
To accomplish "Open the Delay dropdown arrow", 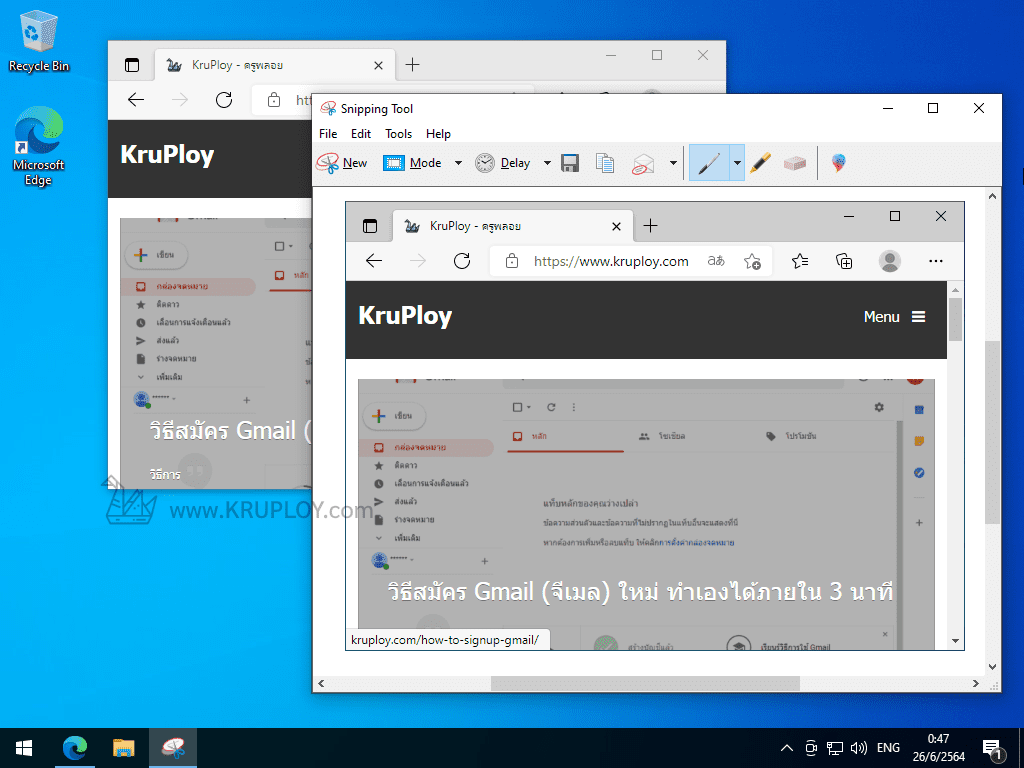I will [x=547, y=163].
